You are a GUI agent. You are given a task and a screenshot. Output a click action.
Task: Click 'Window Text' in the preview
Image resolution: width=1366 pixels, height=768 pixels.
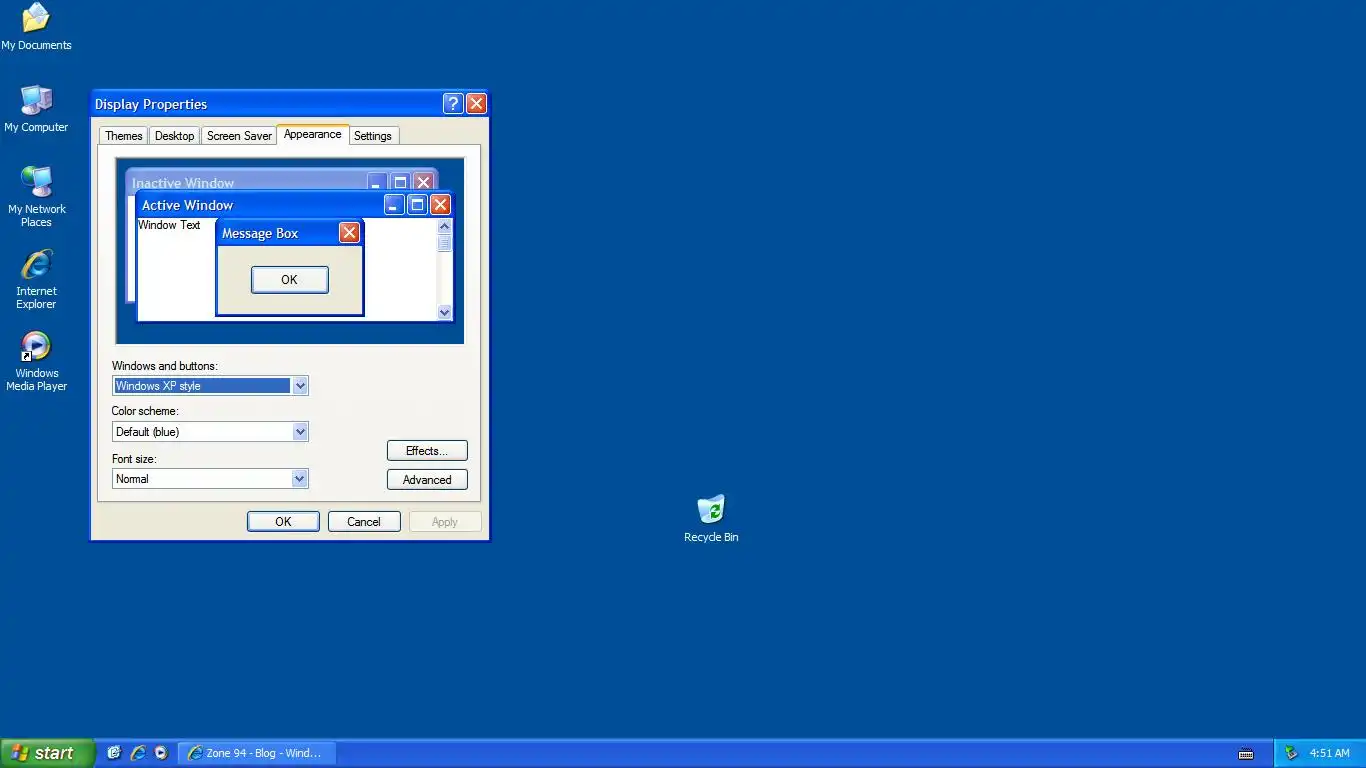169,225
